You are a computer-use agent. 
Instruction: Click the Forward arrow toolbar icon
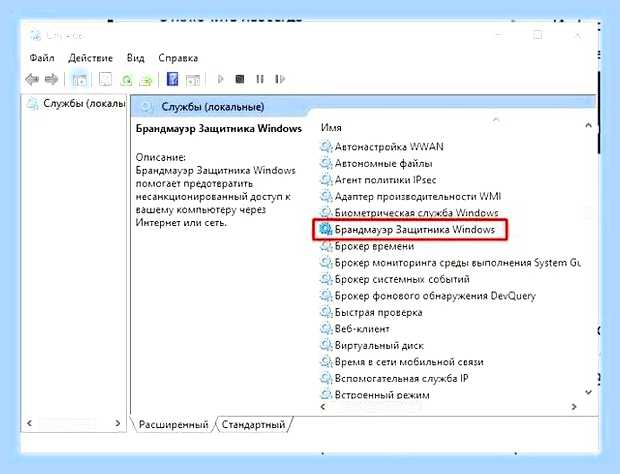(x=51, y=79)
